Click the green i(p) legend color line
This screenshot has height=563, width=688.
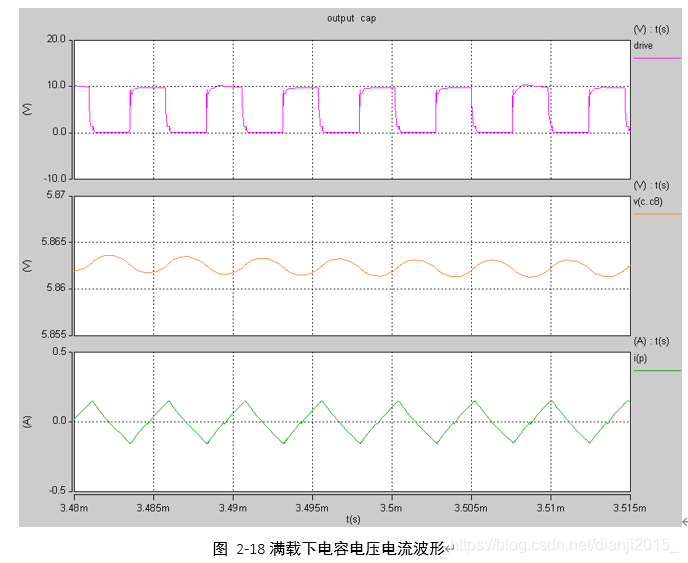[x=657, y=370]
